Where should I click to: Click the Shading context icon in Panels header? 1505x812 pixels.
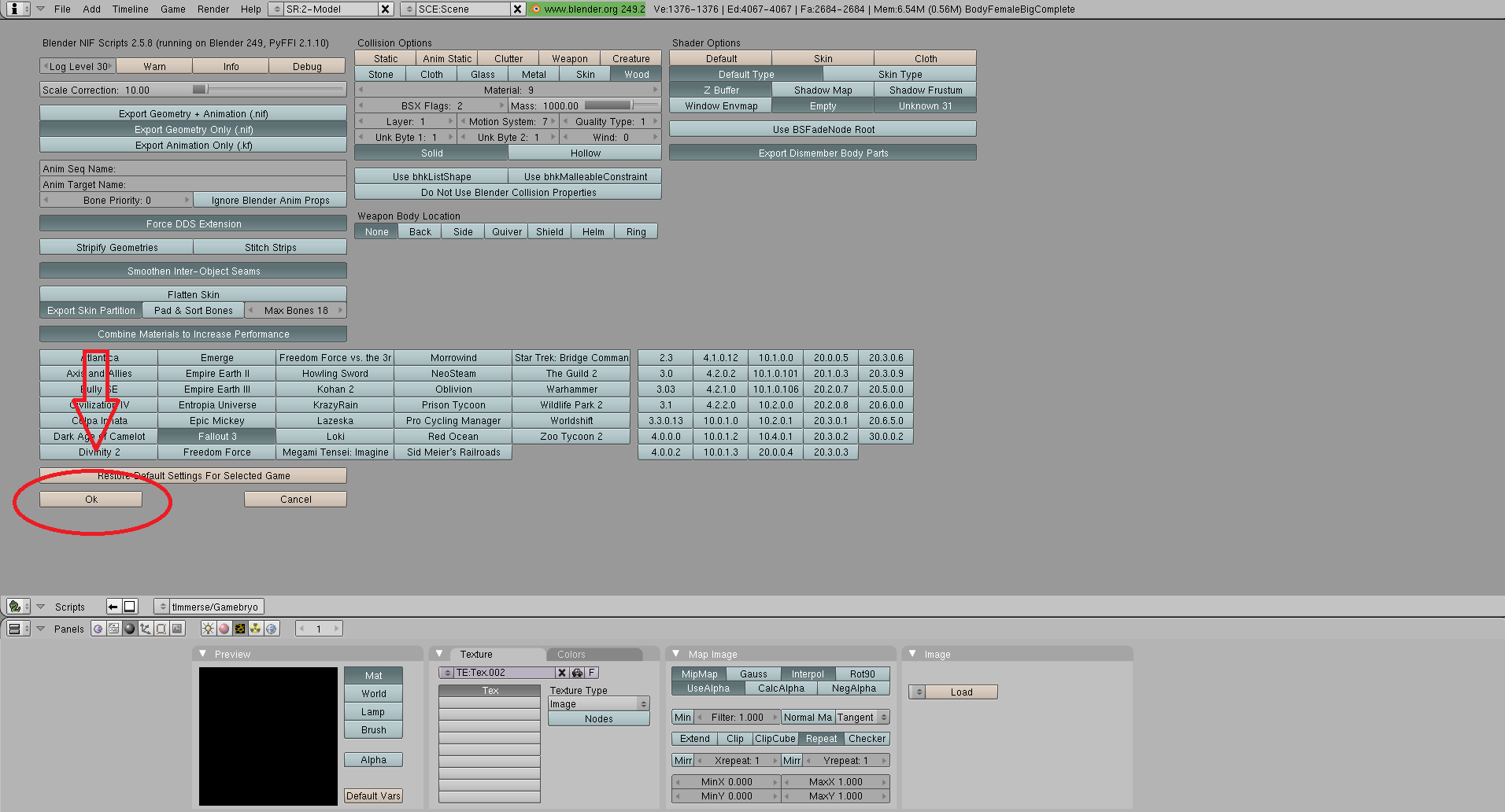pos(130,628)
